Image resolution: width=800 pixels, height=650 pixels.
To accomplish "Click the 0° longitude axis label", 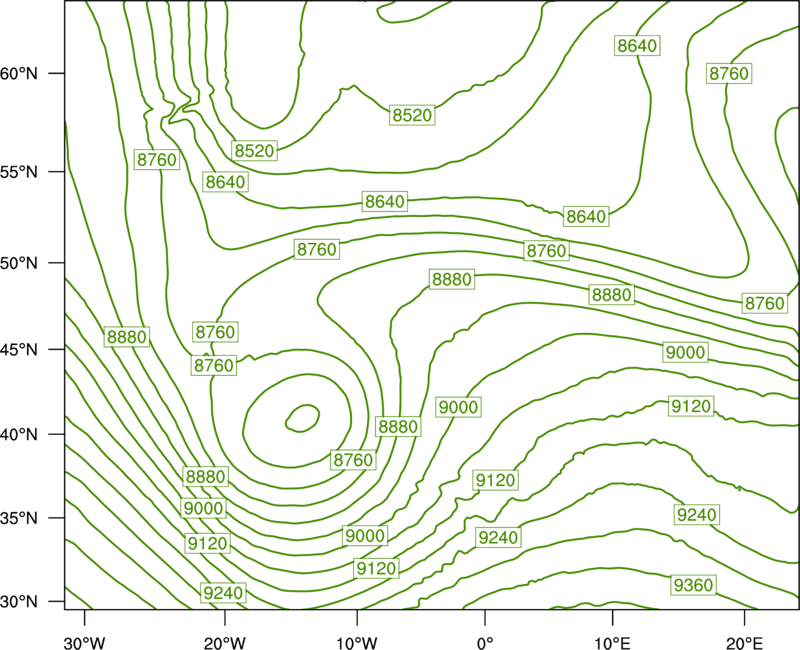I will point(485,643).
